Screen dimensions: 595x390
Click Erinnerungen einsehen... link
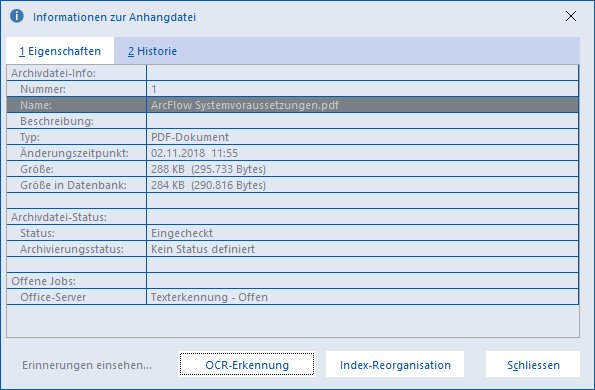[x=87, y=365]
